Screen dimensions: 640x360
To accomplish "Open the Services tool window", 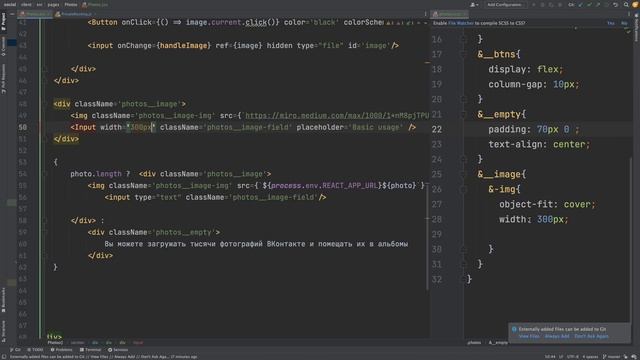I will coord(118,350).
